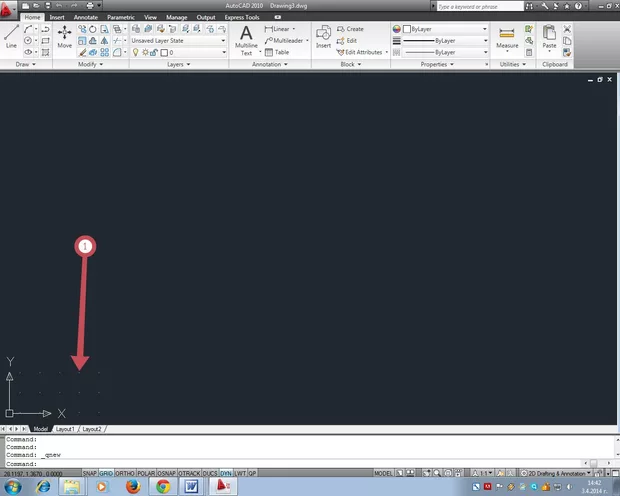Click the Match Properties icon in Clipboard
The image size is (620, 496).
[x=567, y=52]
